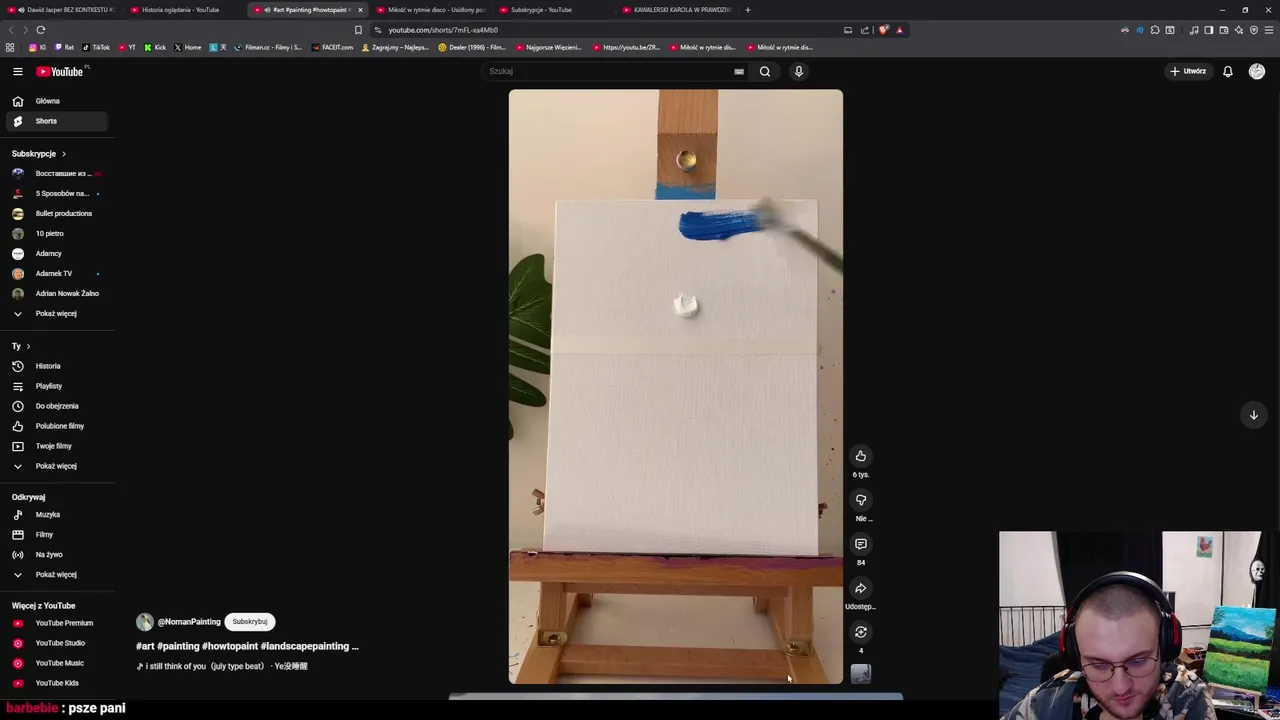Click the search magnifier button
The height and width of the screenshot is (720, 1280).
pos(765,71)
